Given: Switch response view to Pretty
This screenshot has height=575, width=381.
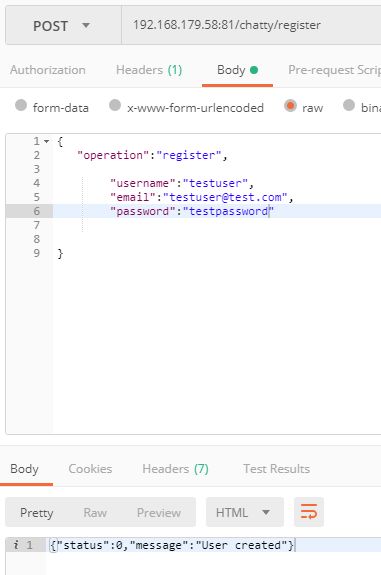Looking at the screenshot, I should 37,512.
